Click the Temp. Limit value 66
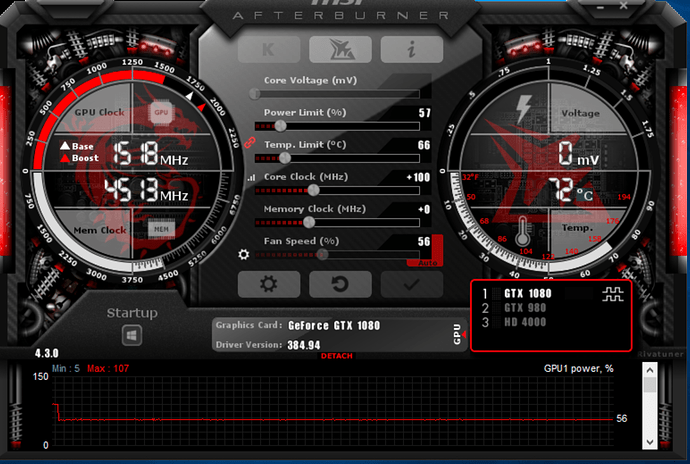Screen dimensions: 690x464 [x=424, y=145]
